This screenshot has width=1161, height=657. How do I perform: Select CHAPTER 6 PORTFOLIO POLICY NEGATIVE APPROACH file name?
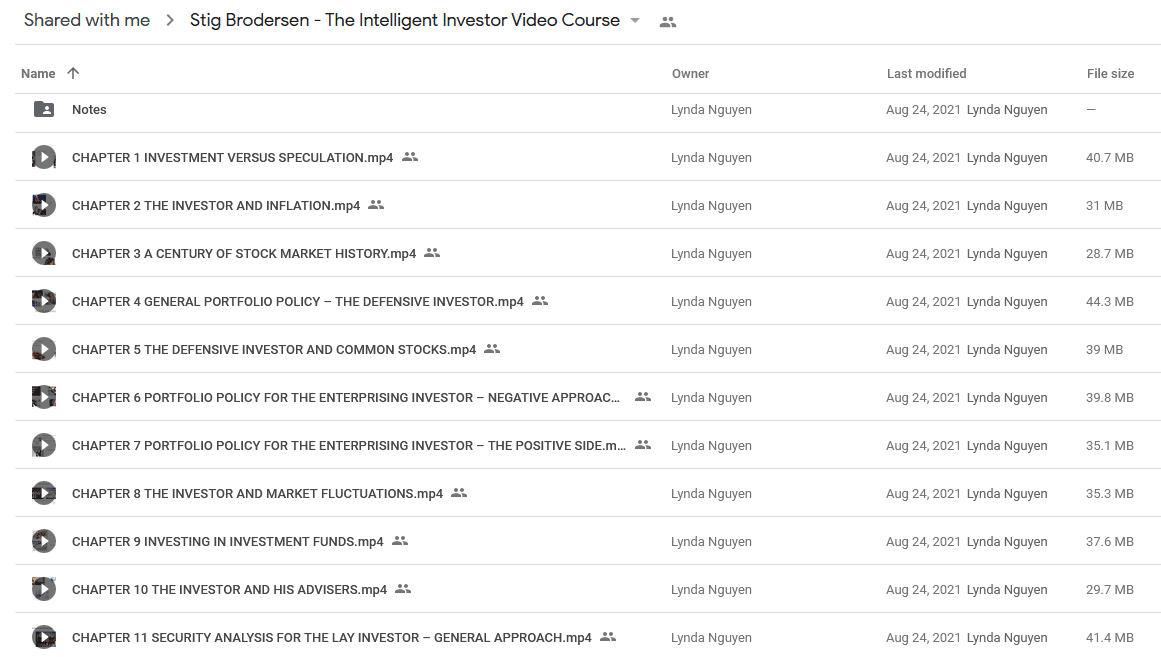(346, 398)
